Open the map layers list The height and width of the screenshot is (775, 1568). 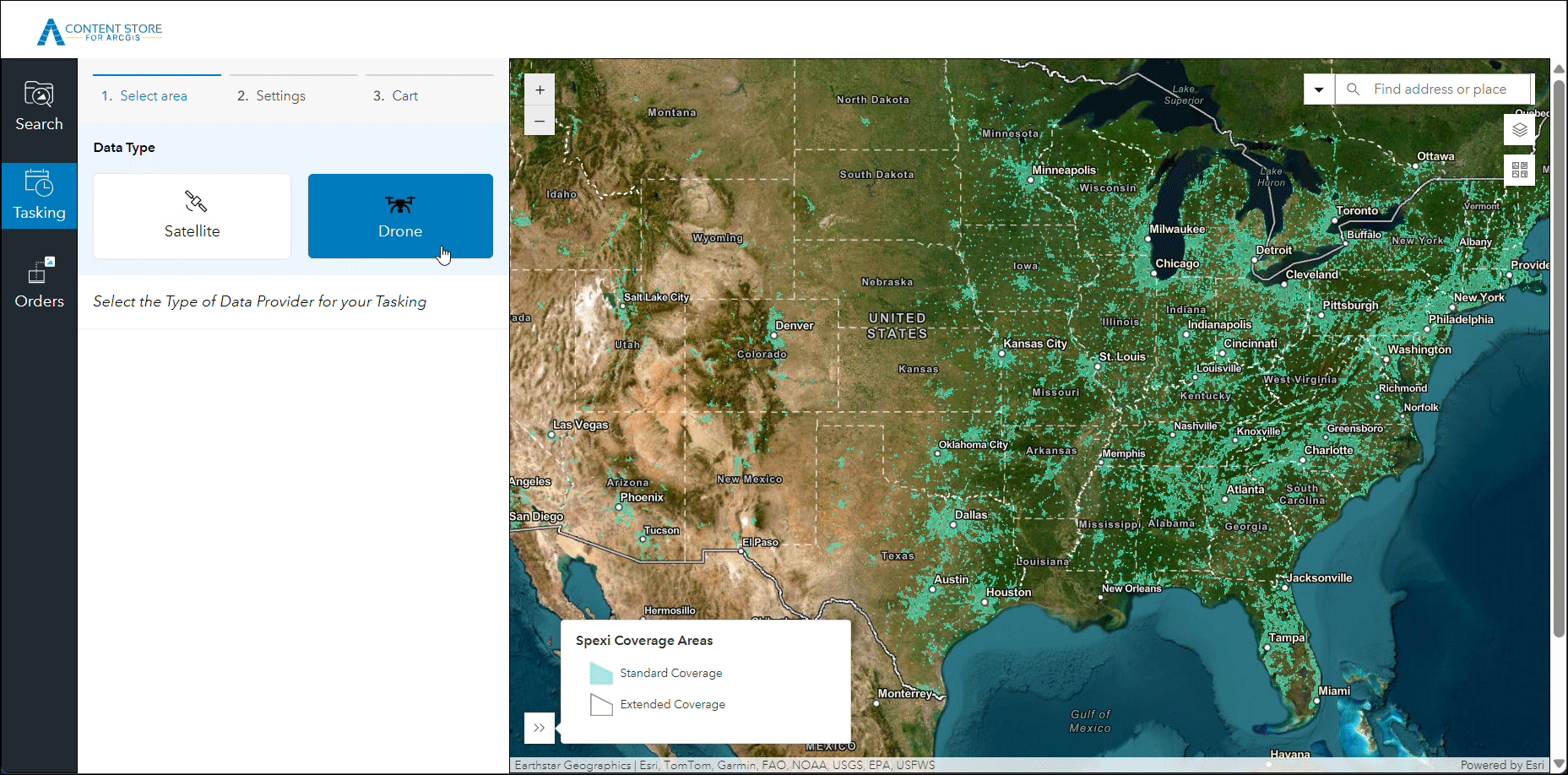click(1520, 130)
